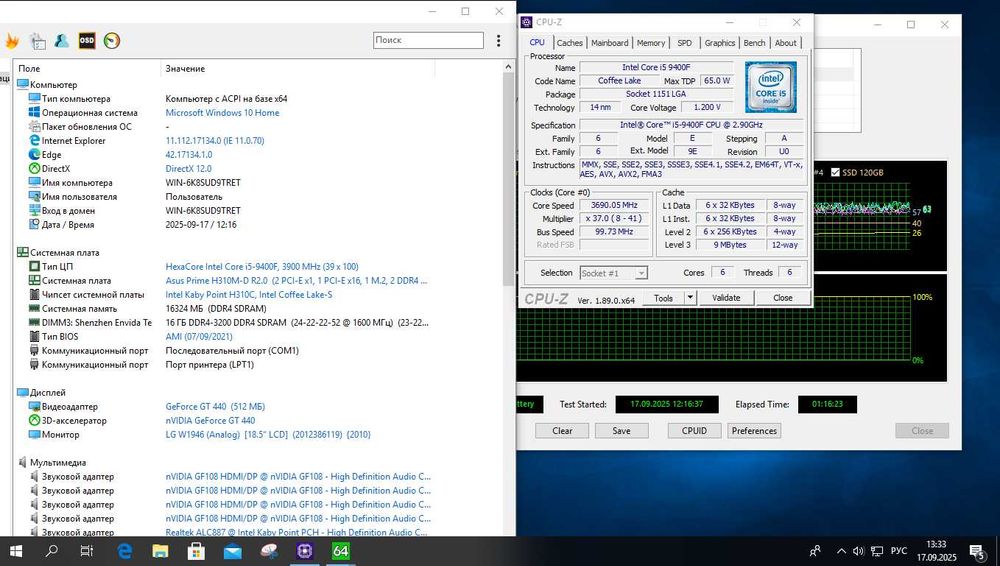The image size is (1000, 566).
Task: Click the scrollbar up arrow in AIDA64 list
Action: 508,66
